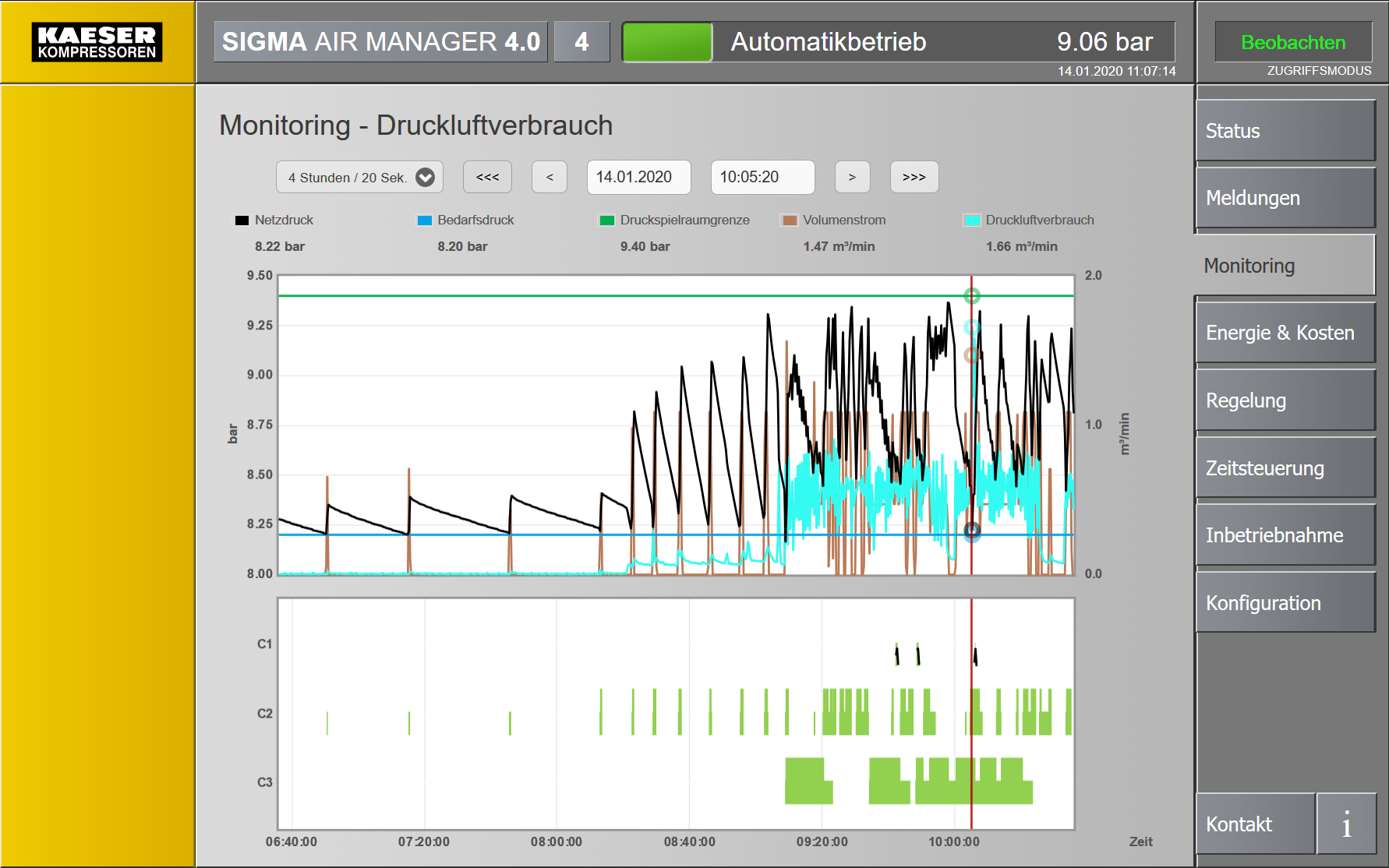
Task: Select the Monitoring menu item
Action: (x=1284, y=265)
